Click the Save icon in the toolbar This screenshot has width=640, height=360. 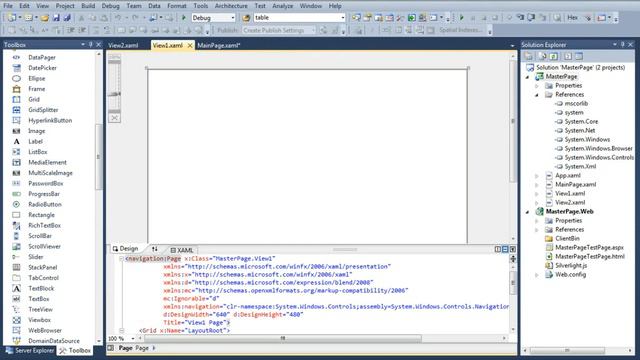click(x=56, y=18)
